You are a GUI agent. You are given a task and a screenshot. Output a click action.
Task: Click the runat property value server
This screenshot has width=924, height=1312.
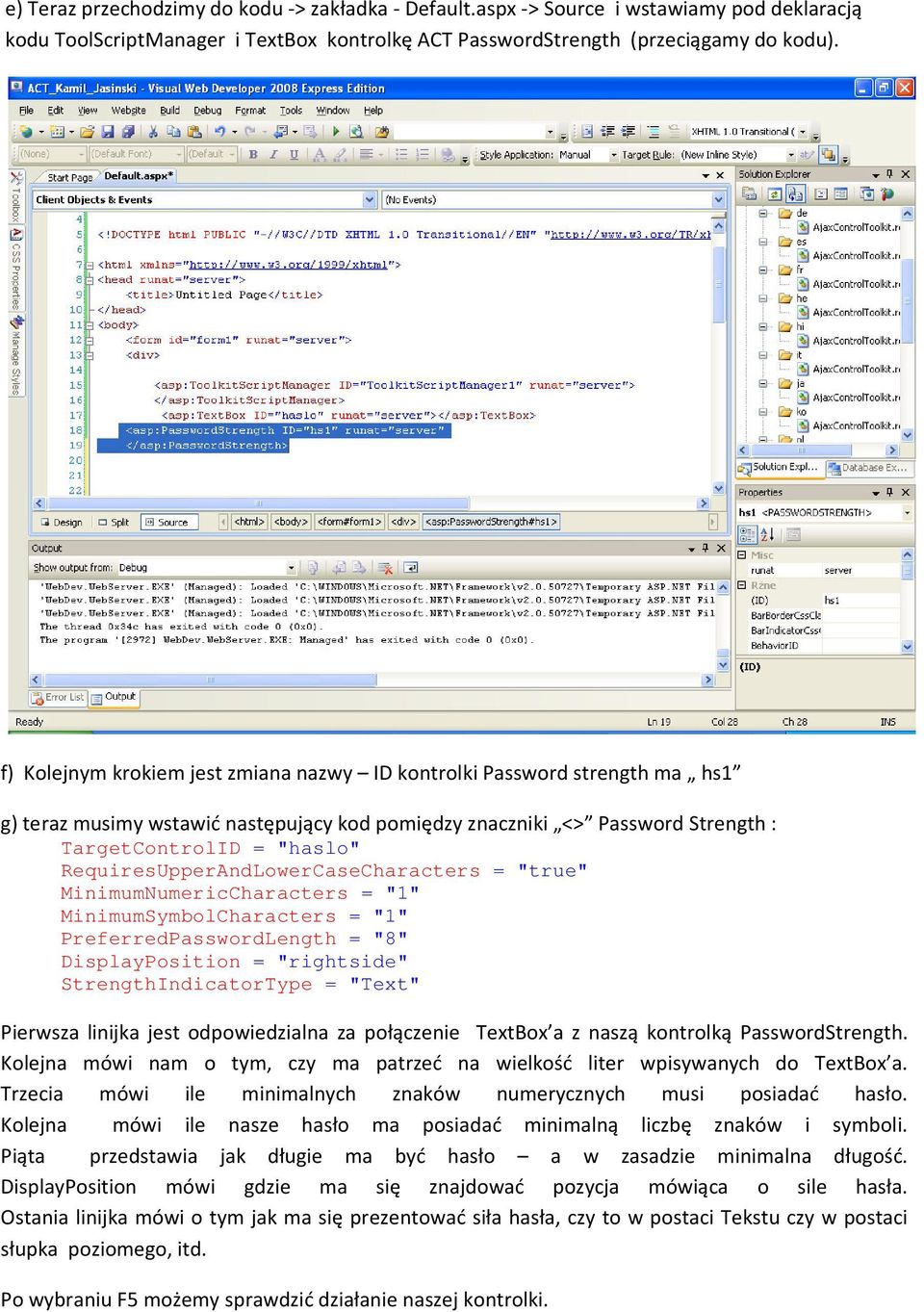[x=861, y=571]
